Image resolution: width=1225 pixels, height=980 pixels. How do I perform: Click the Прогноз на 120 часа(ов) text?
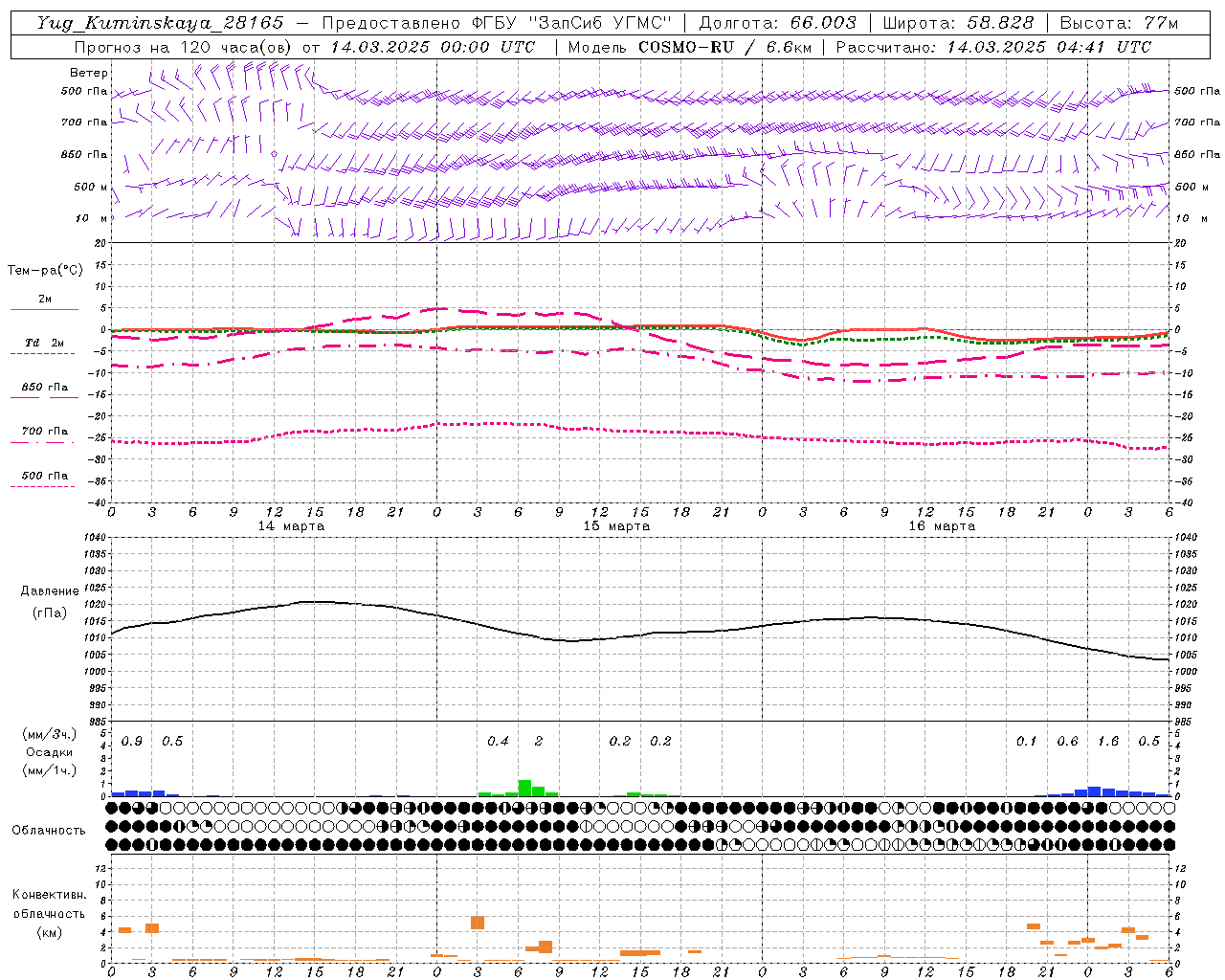click(x=184, y=47)
